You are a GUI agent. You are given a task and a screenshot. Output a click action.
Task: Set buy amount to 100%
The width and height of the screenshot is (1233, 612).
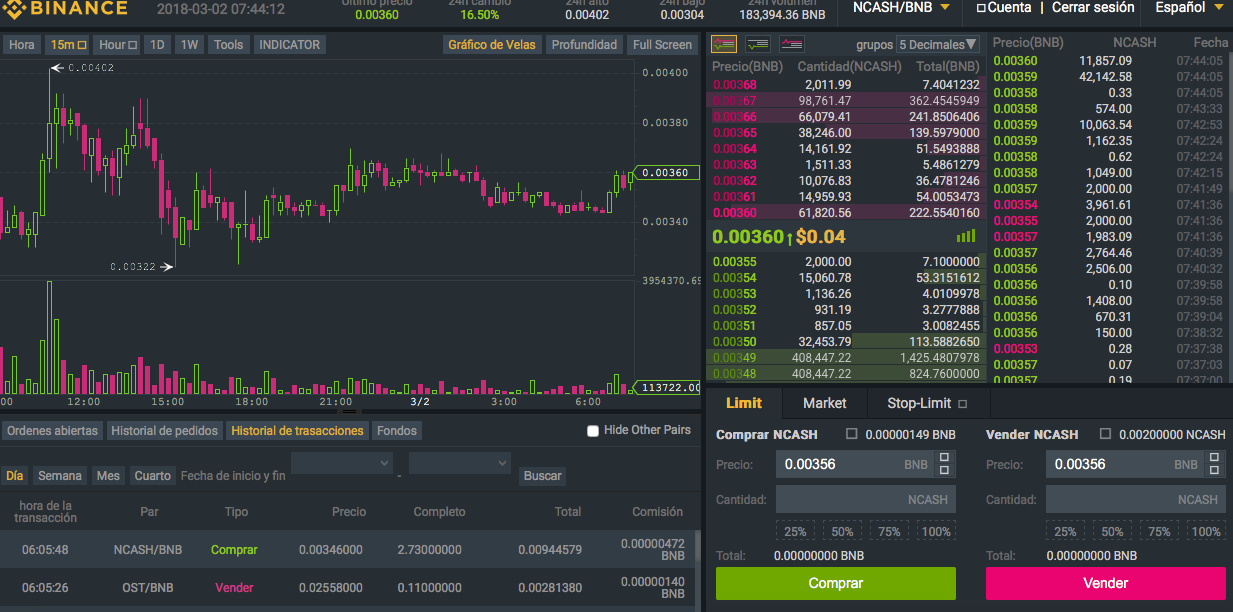click(x=936, y=531)
